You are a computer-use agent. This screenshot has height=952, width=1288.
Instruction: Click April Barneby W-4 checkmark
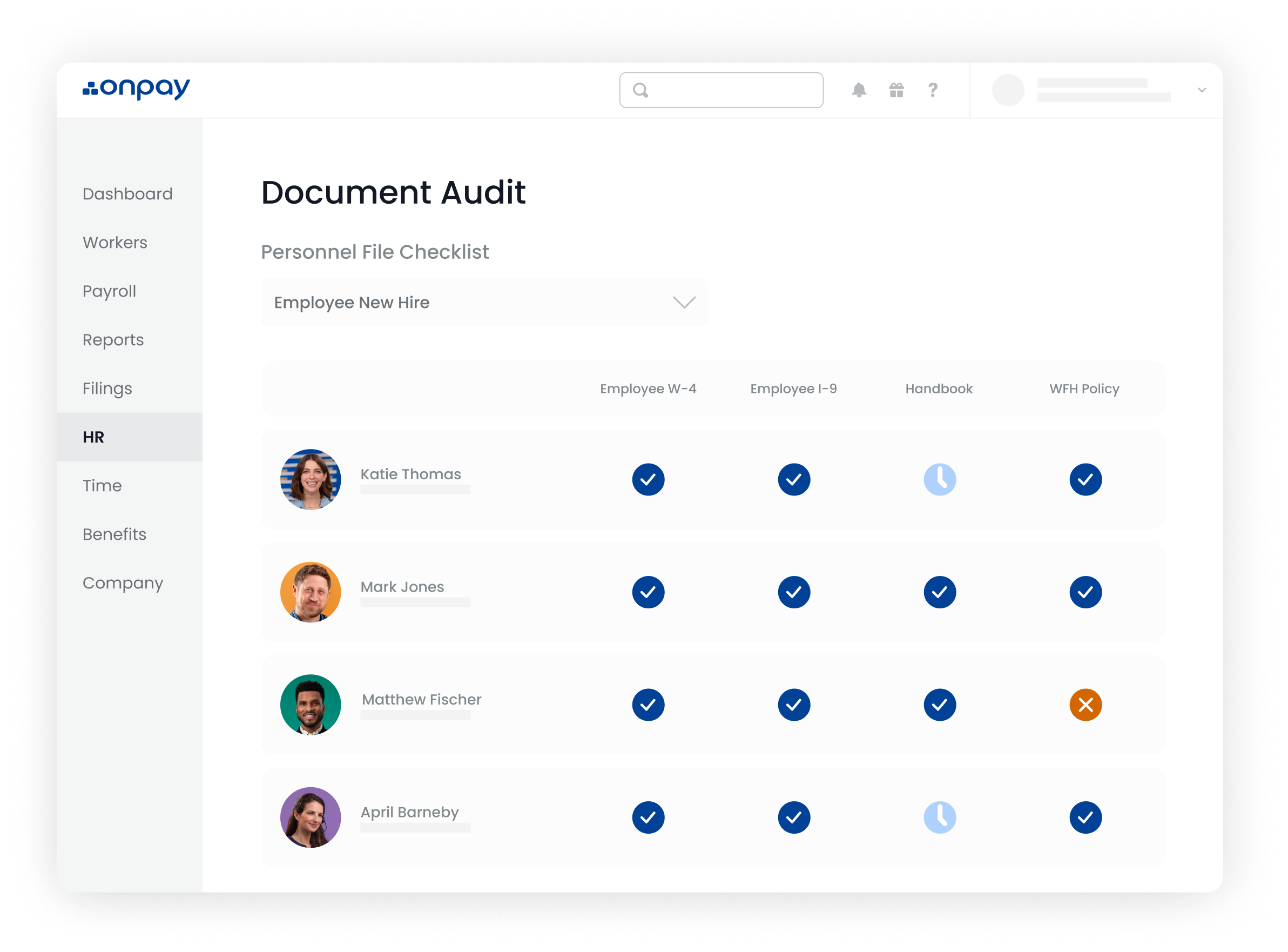pyautogui.click(x=648, y=817)
